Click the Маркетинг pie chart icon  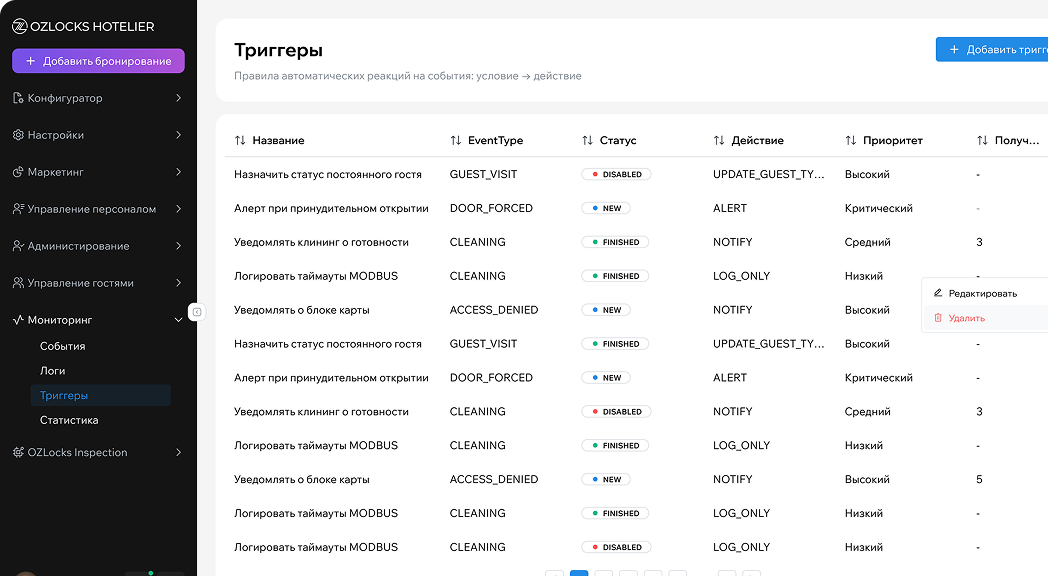click(x=18, y=172)
